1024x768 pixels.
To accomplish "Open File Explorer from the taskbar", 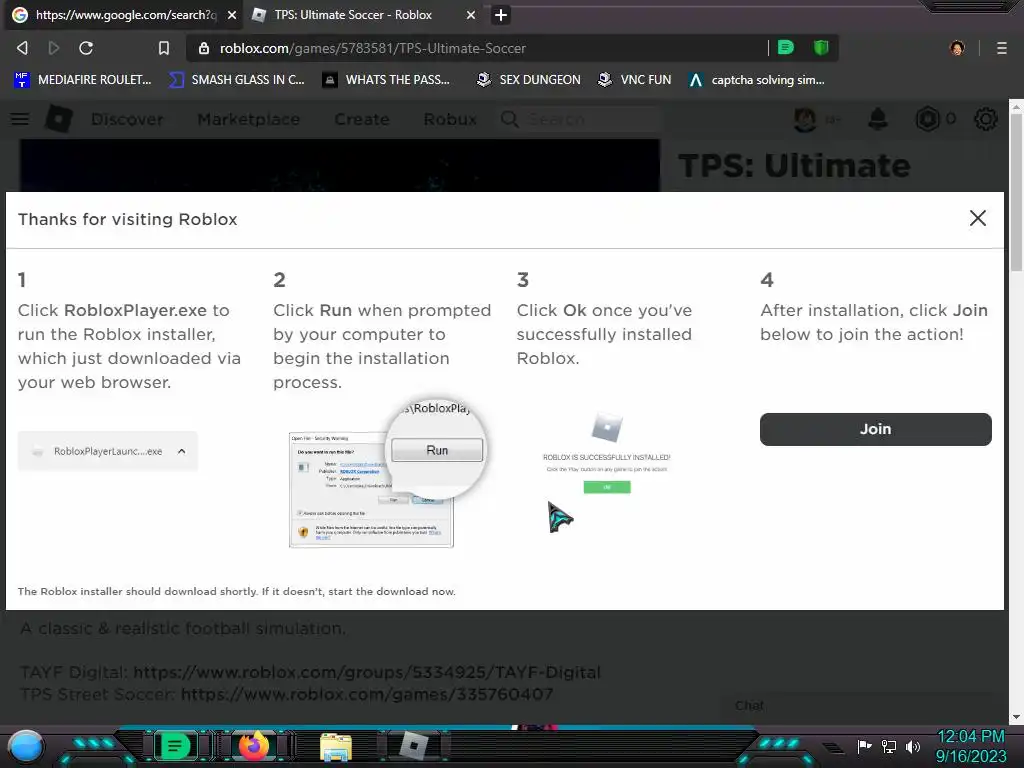I will 336,746.
